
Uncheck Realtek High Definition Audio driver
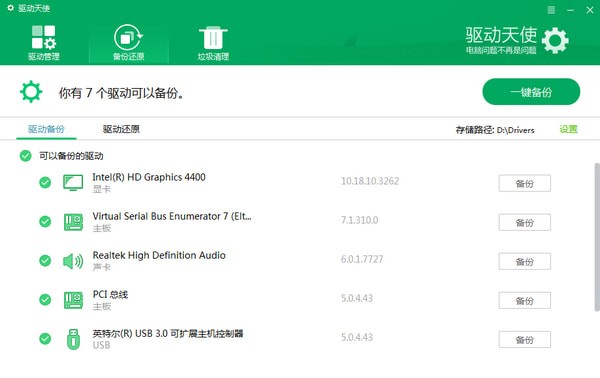[45, 261]
